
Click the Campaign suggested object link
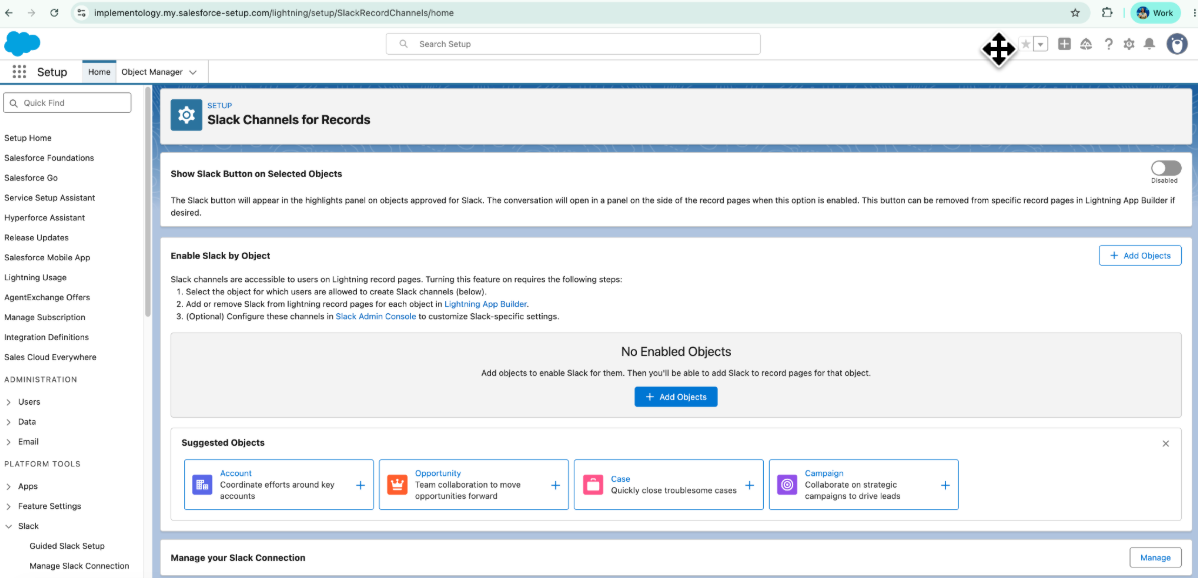tap(824, 473)
